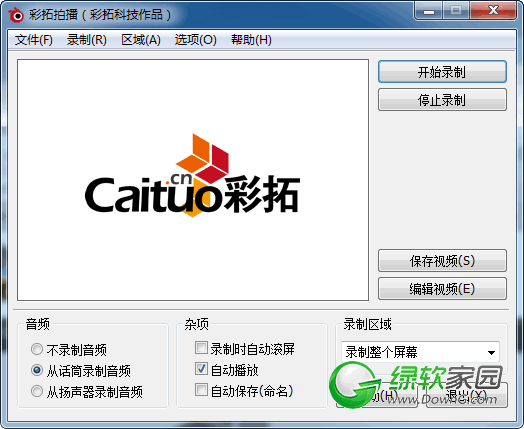Minimize the 彩拓拍播 window
Image resolution: width=524 pixels, height=429 pixels.
pos(429,11)
